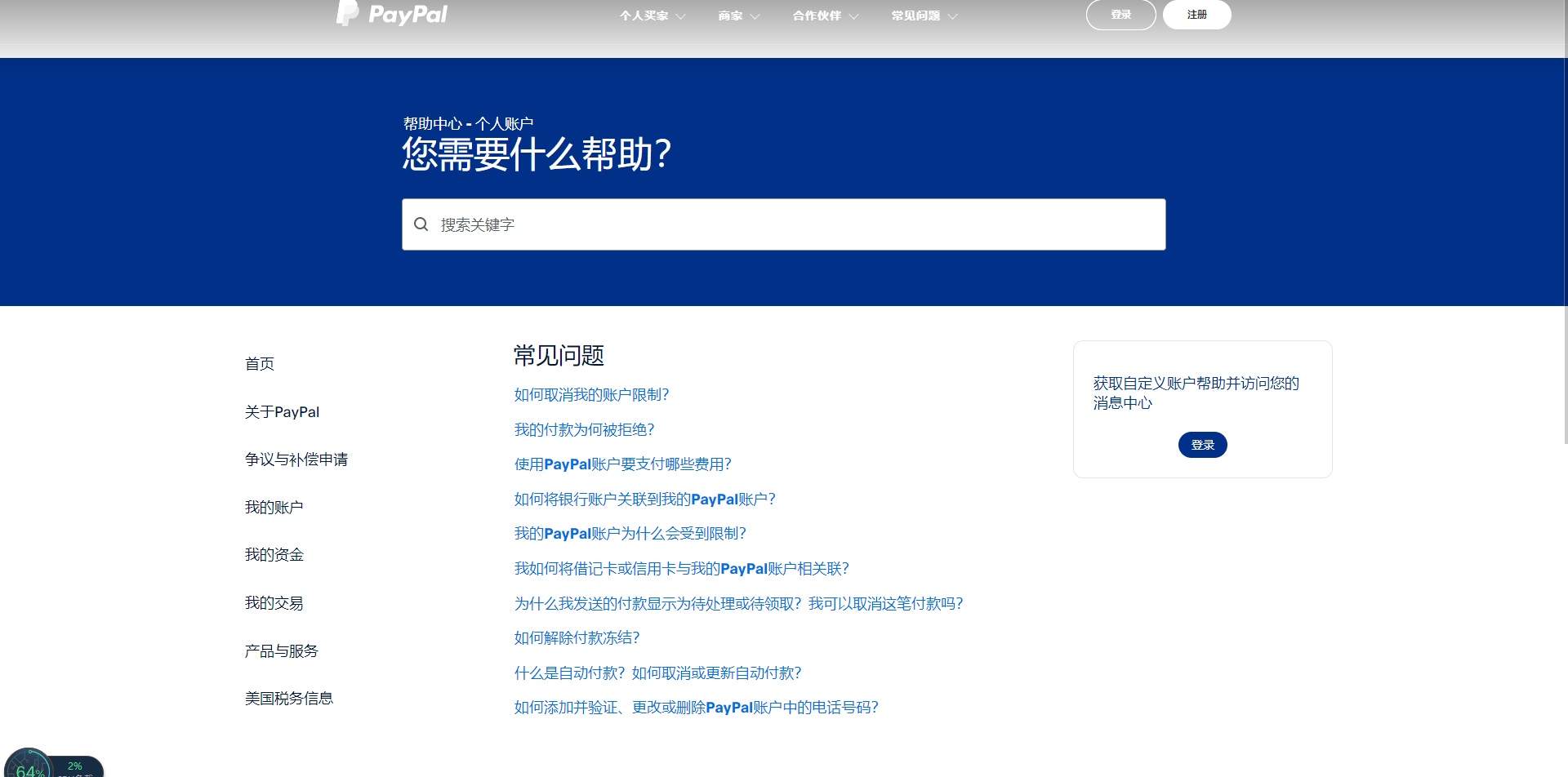Open link 如何解除付款冻结?

(577, 638)
